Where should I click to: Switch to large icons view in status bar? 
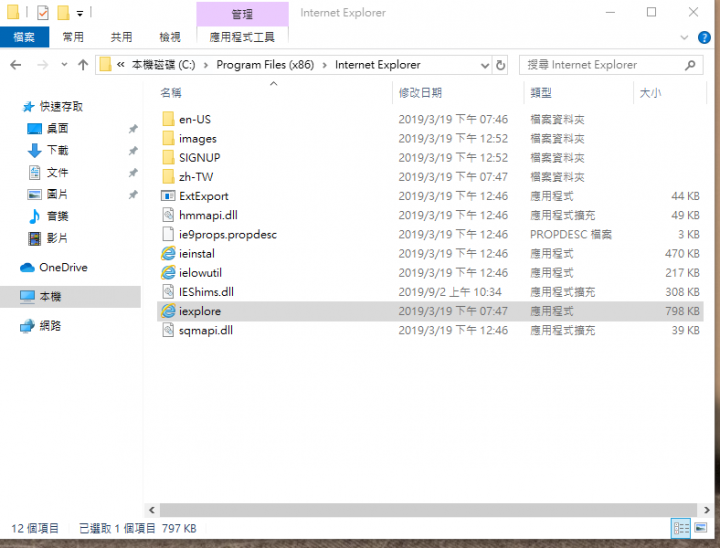pyautogui.click(x=701, y=528)
